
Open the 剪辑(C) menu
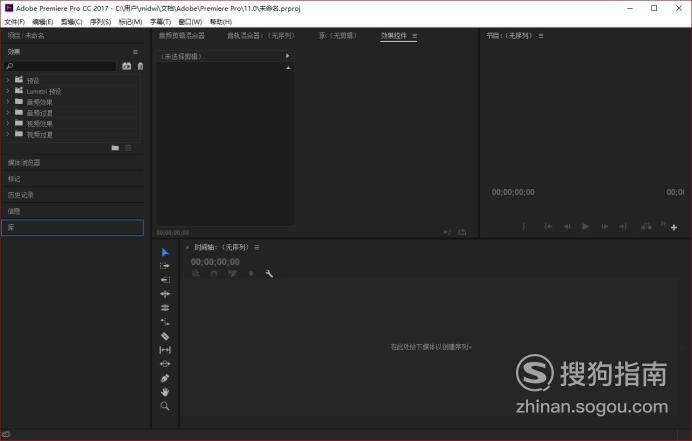[x=71, y=22]
